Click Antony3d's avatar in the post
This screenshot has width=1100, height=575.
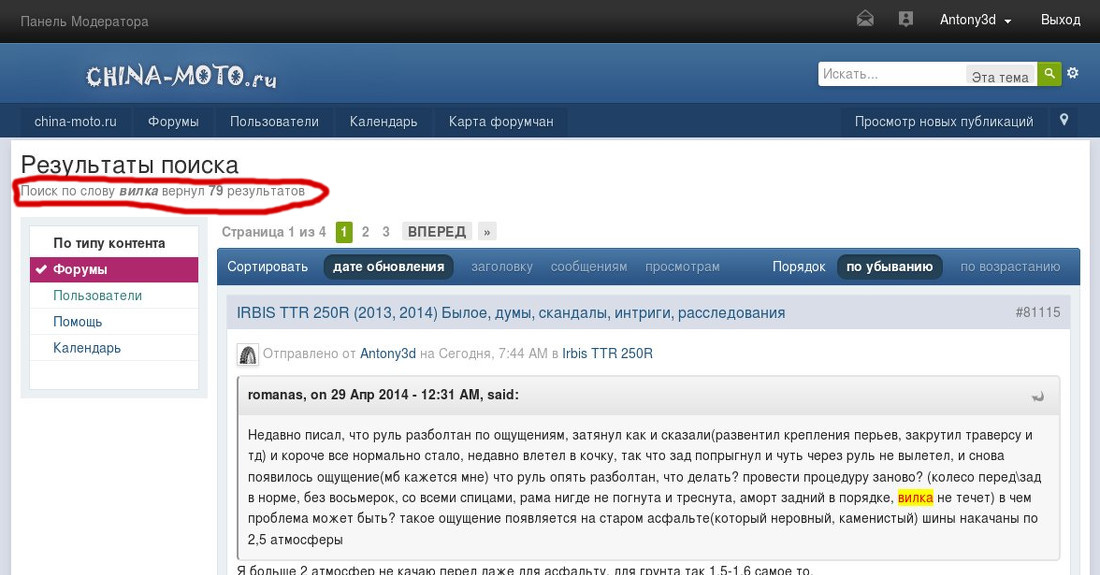247,354
